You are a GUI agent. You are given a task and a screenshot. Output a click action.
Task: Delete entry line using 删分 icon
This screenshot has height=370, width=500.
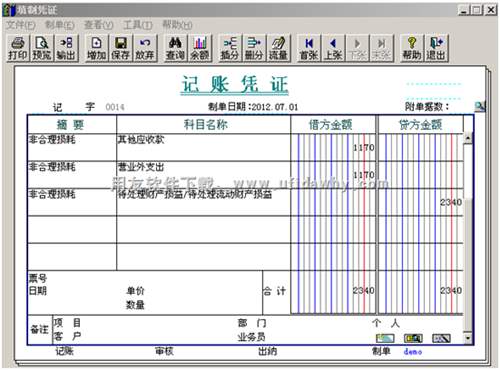(x=254, y=48)
